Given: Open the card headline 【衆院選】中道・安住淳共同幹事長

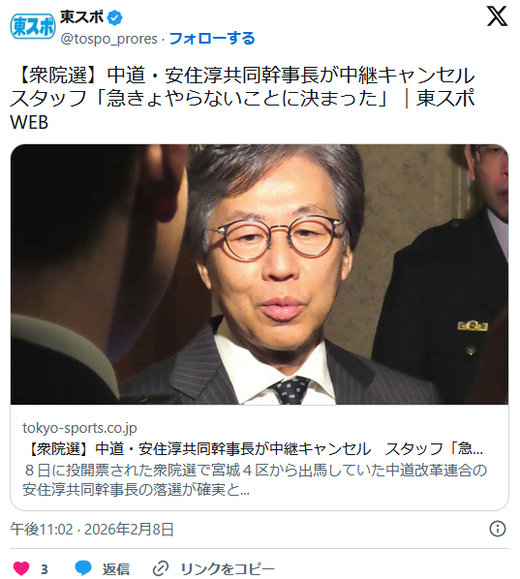Looking at the screenshot, I should click(x=253, y=449).
